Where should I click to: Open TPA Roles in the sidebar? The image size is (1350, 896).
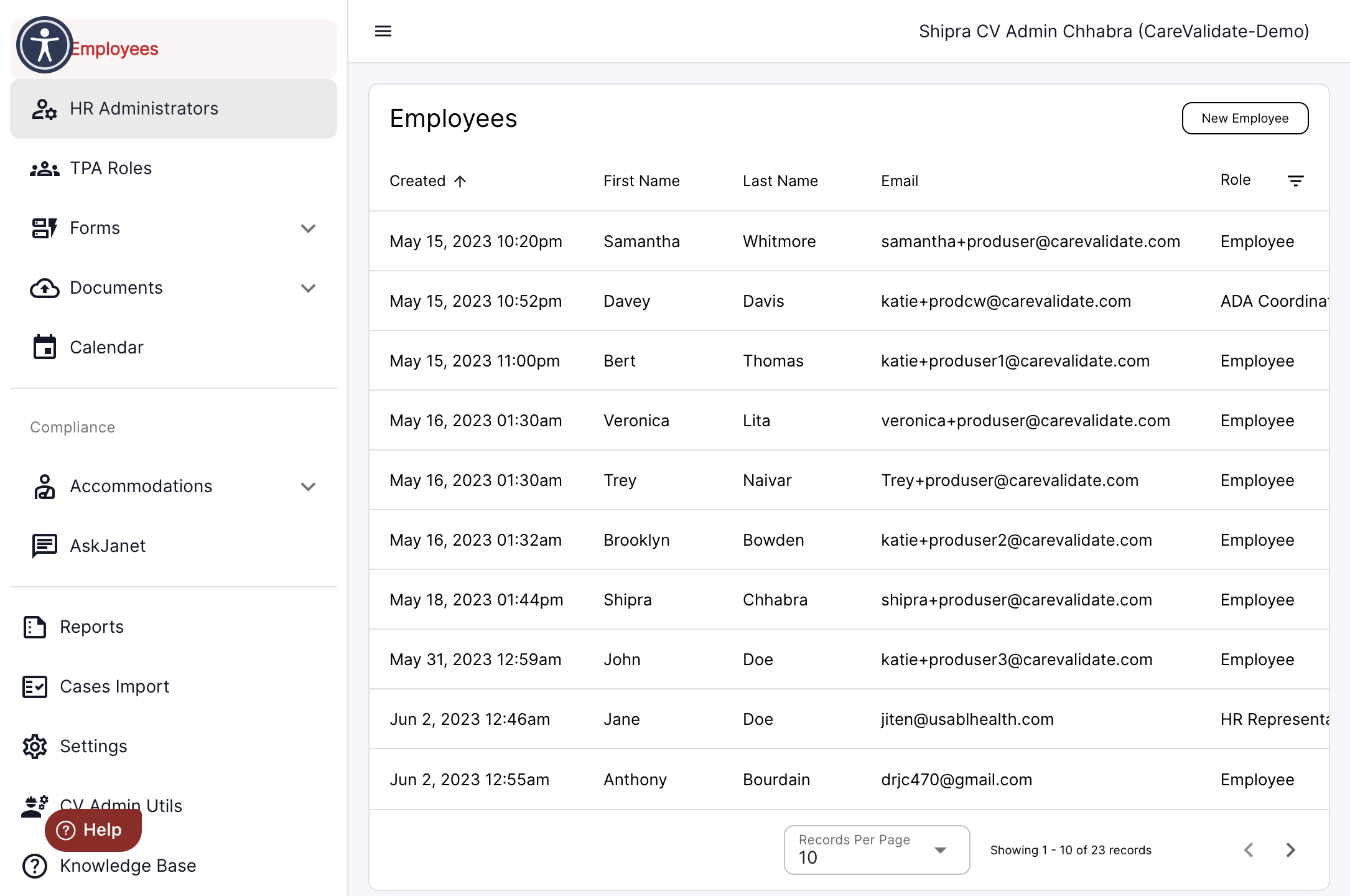tap(174, 169)
